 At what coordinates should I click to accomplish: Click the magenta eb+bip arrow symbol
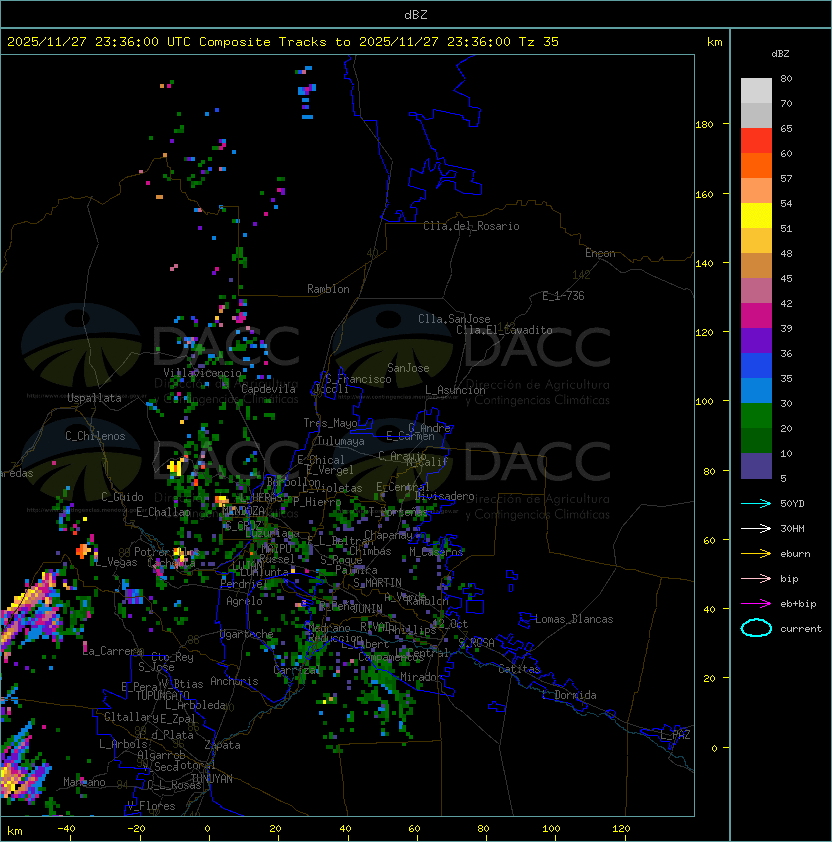click(x=756, y=604)
